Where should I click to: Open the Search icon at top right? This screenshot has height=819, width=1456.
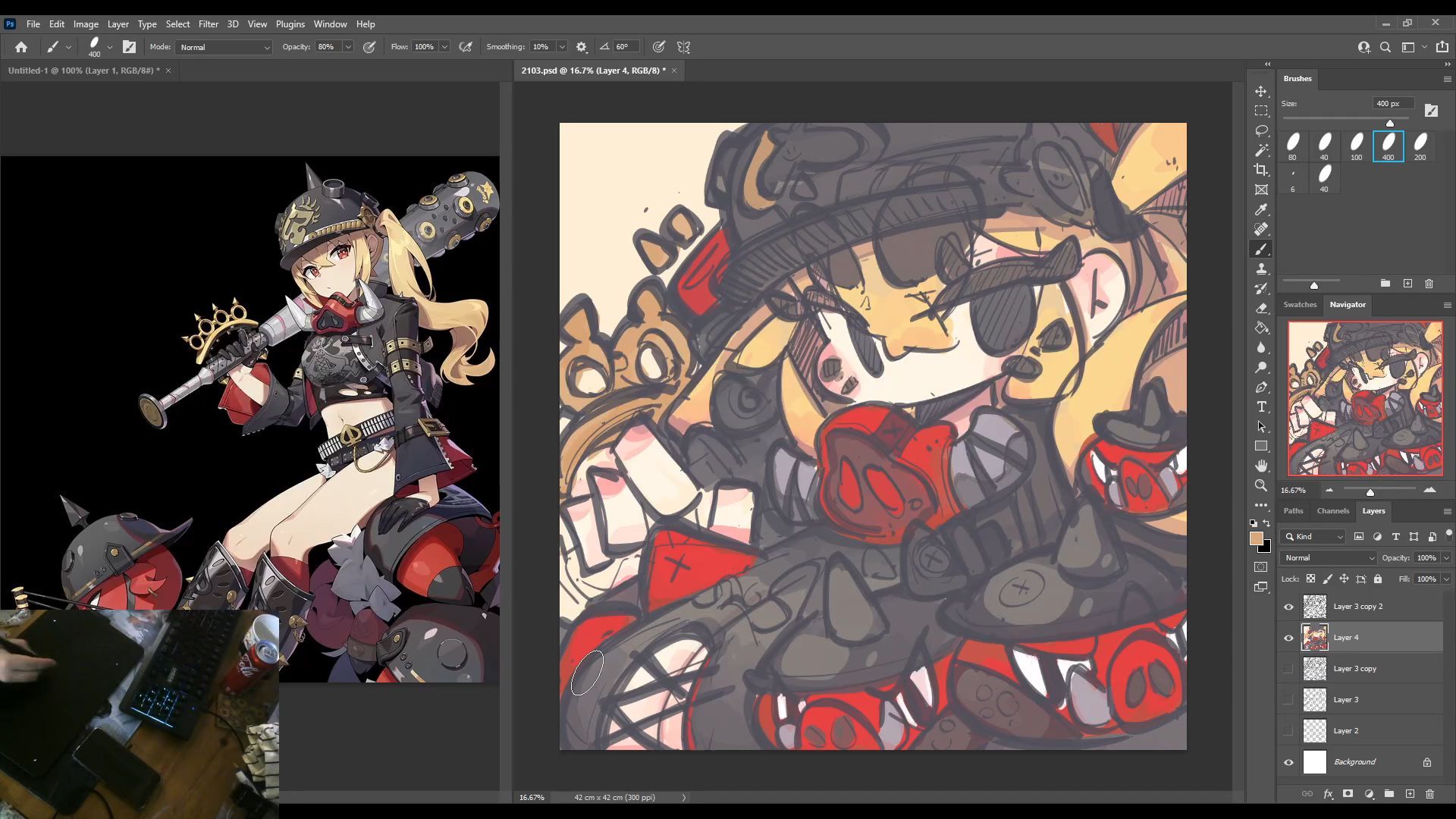click(x=1385, y=47)
